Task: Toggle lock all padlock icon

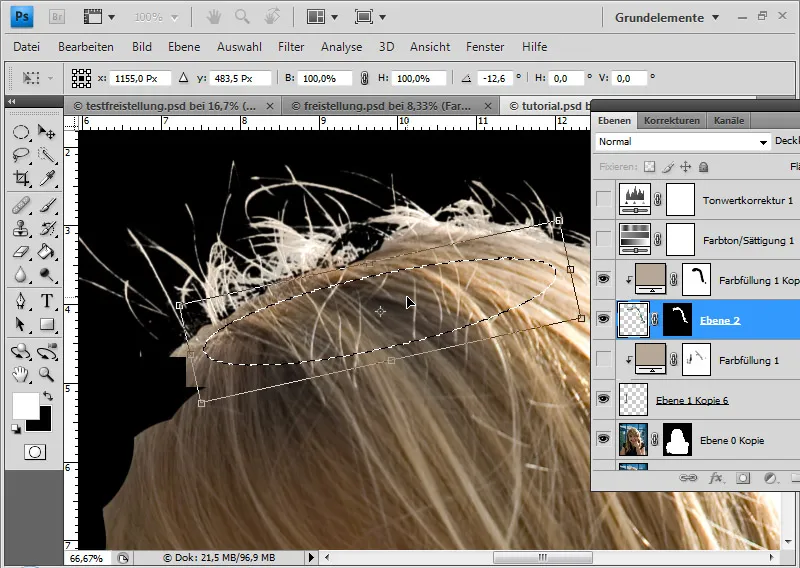Action: [x=704, y=167]
